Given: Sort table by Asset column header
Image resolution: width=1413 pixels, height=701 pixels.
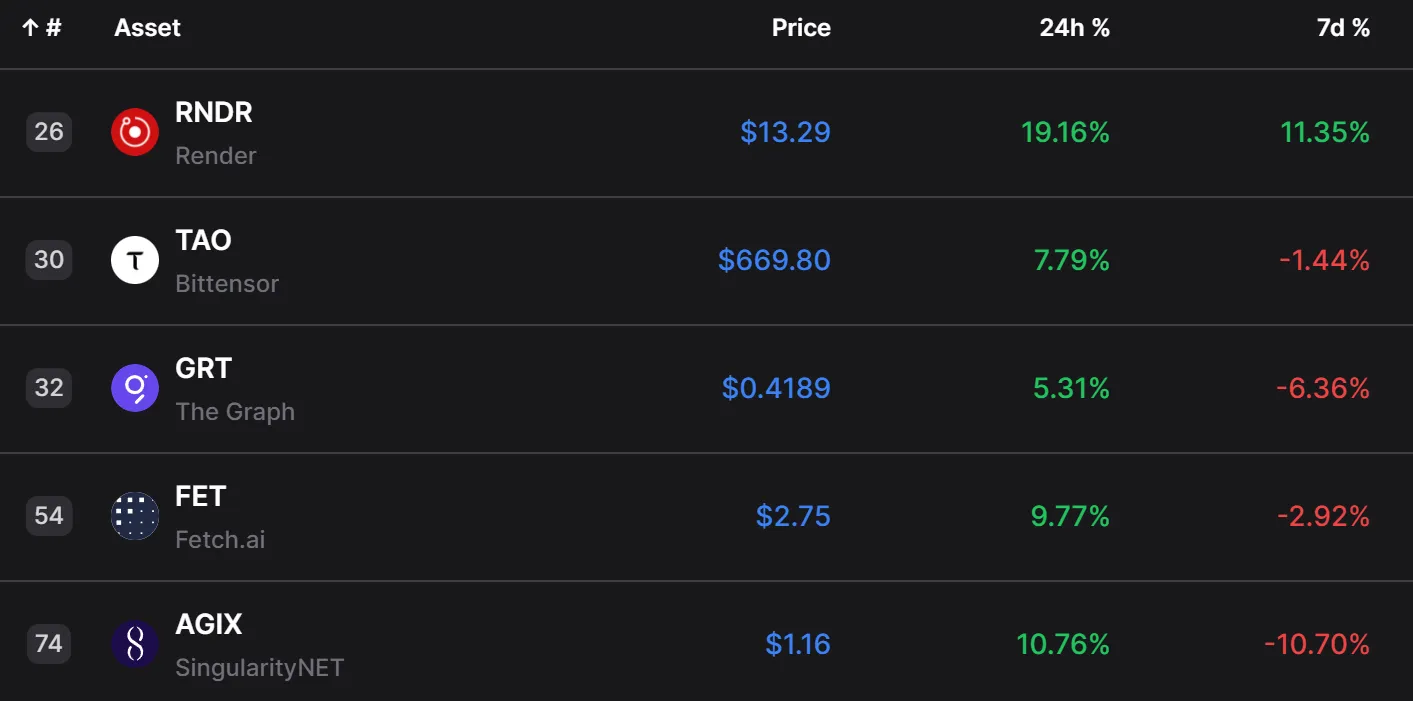Looking at the screenshot, I should tap(147, 28).
